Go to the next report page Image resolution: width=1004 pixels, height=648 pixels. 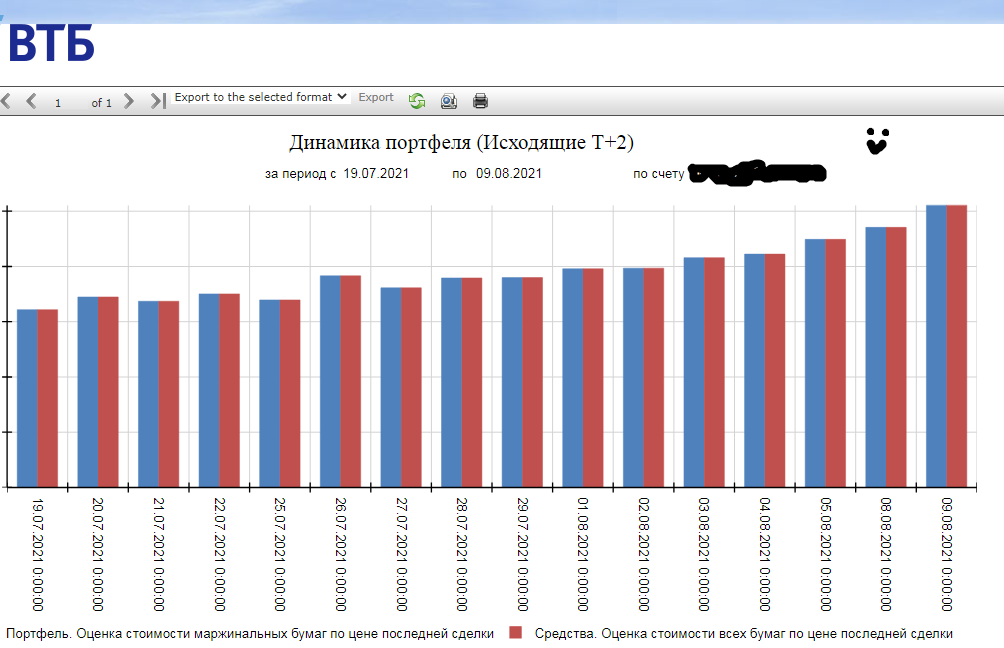coord(129,101)
